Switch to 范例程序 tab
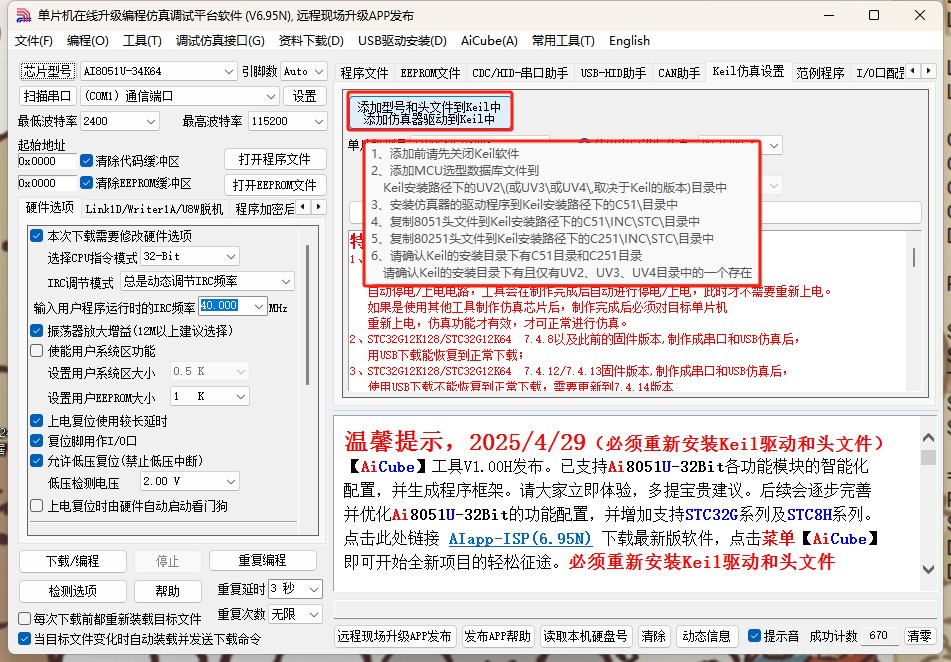The image size is (951, 662). click(820, 73)
